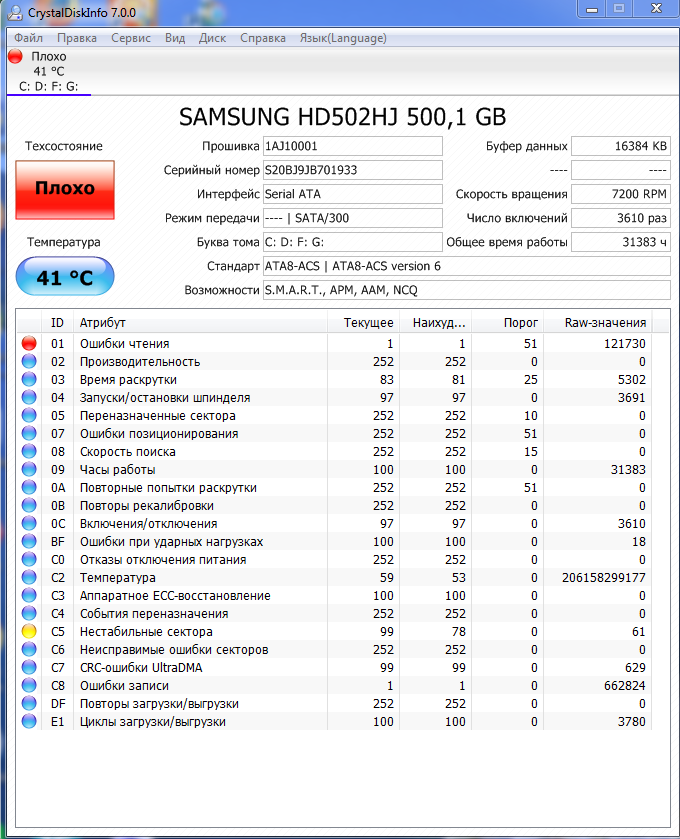Screen dimensions: 680x839
Task: Close the CrystalDiskInfo window
Action: coord(657,9)
